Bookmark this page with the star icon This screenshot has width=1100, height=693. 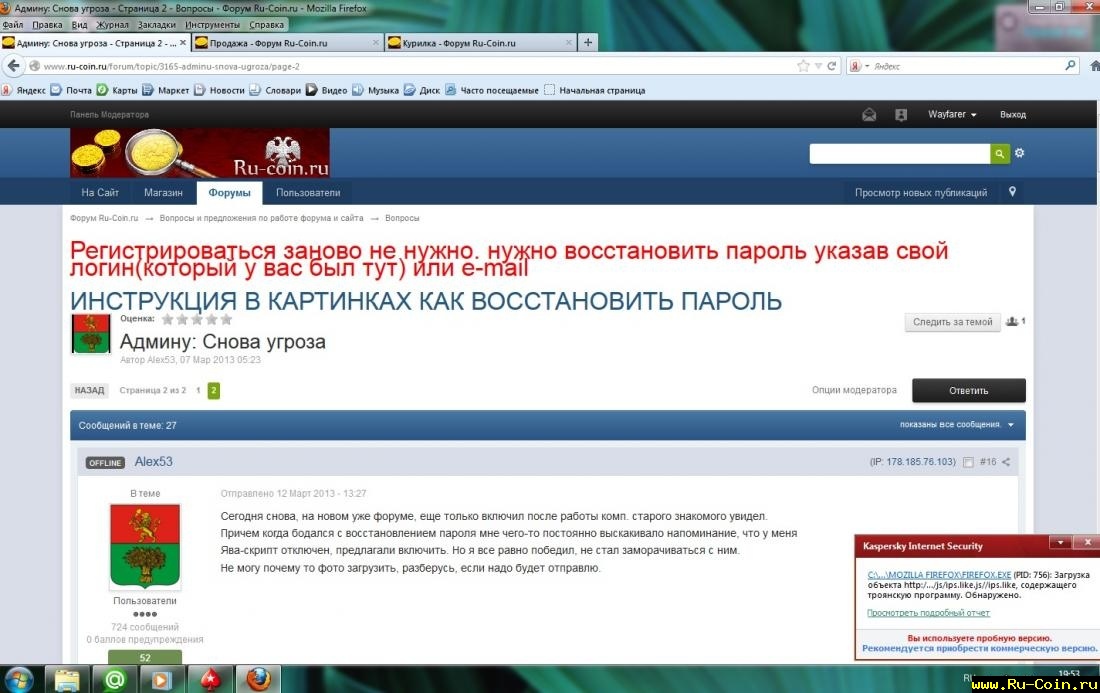click(x=803, y=66)
